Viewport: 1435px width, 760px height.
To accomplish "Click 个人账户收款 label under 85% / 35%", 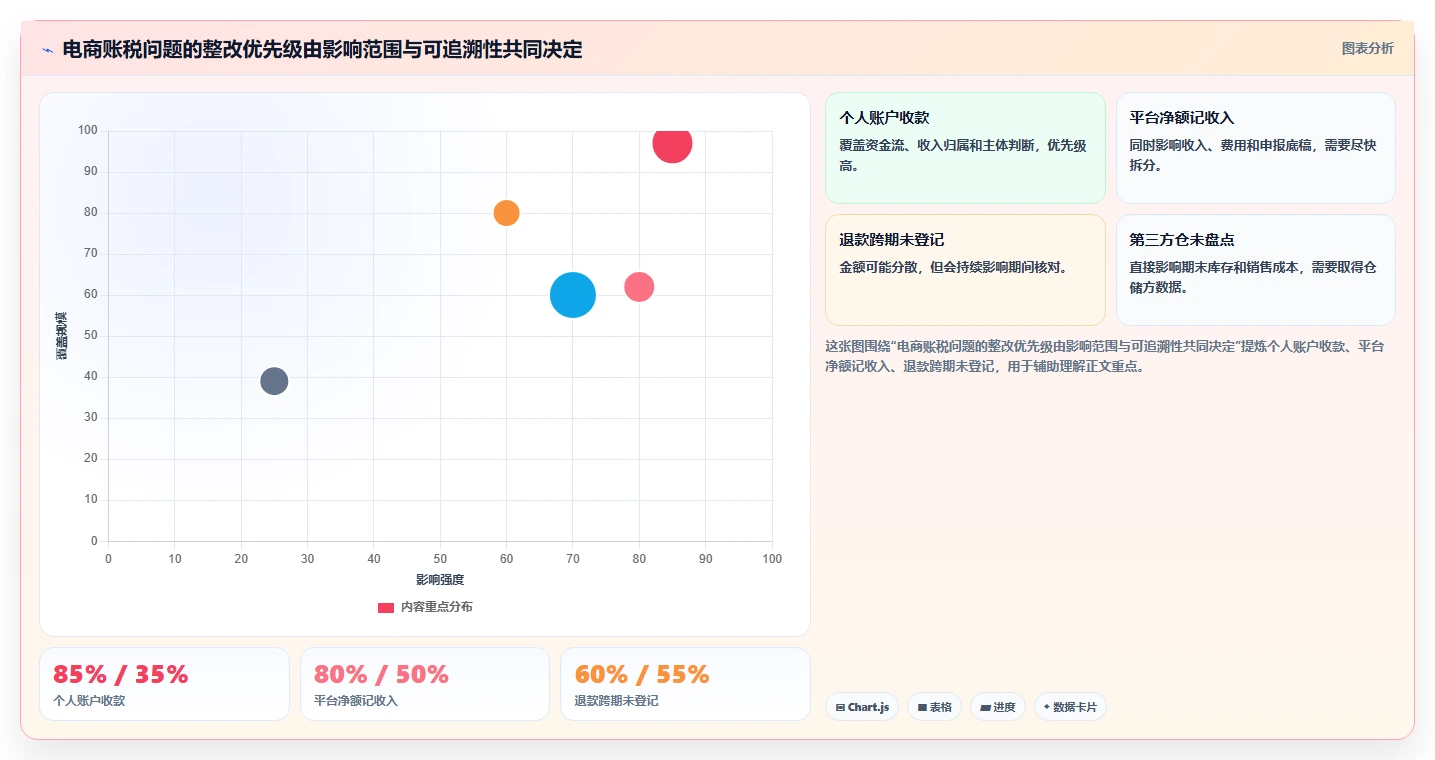I will (89, 701).
